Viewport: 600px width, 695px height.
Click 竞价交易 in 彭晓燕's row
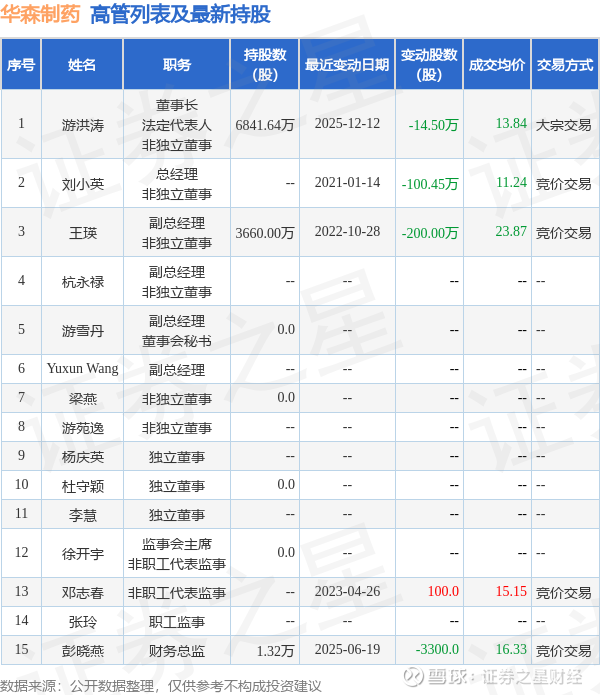tap(563, 651)
